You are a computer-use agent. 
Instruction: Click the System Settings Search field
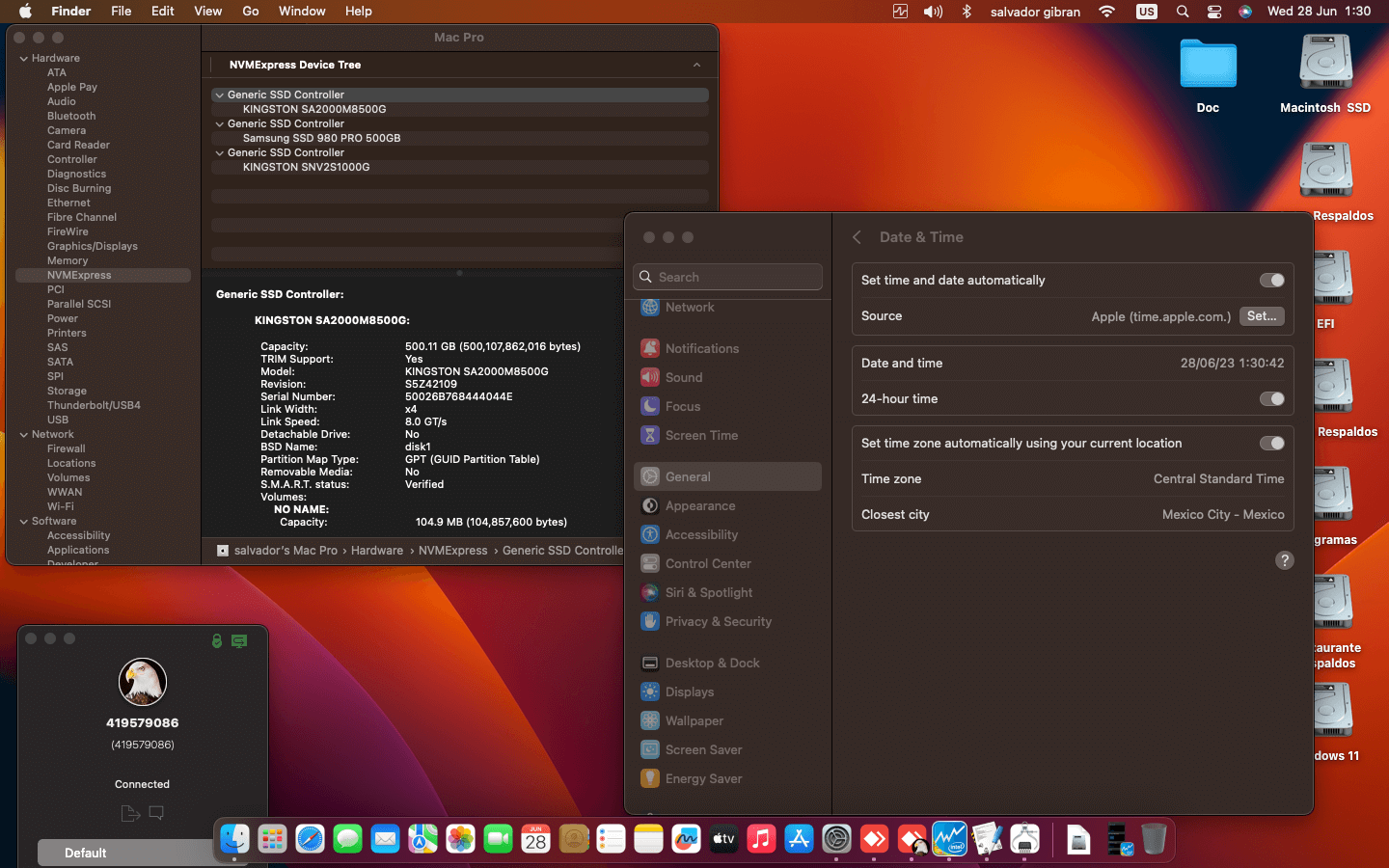point(728,277)
